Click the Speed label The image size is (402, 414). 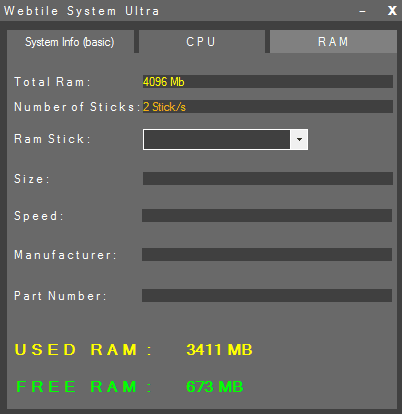point(39,216)
